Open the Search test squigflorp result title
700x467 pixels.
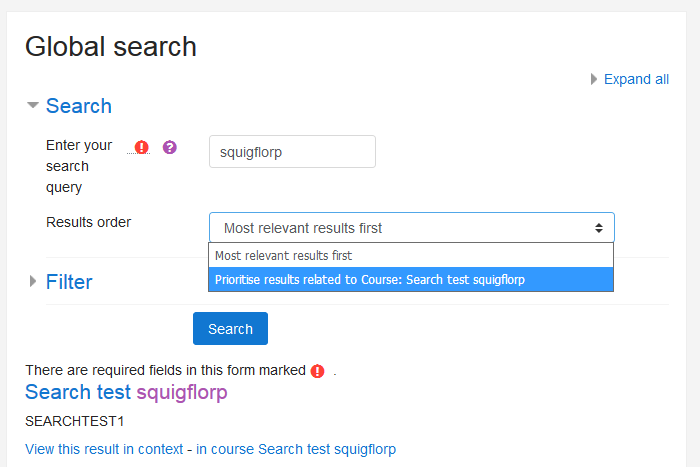(x=126, y=392)
